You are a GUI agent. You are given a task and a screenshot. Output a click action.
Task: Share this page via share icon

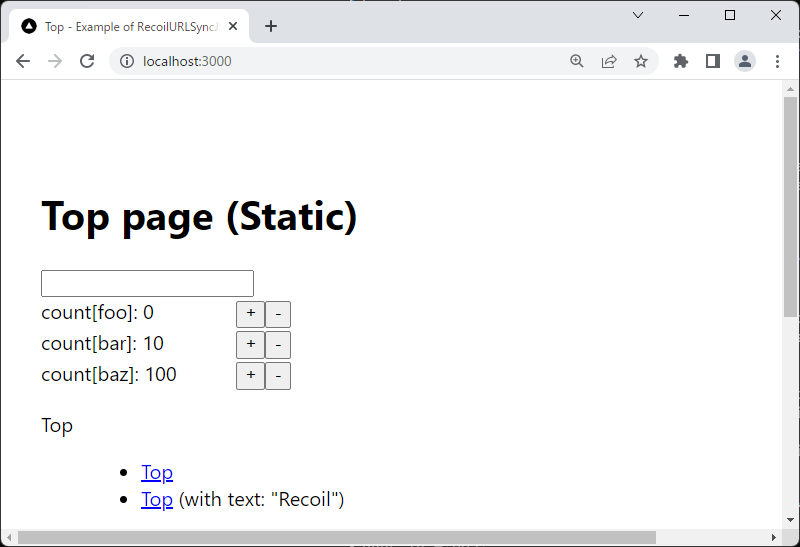point(609,61)
